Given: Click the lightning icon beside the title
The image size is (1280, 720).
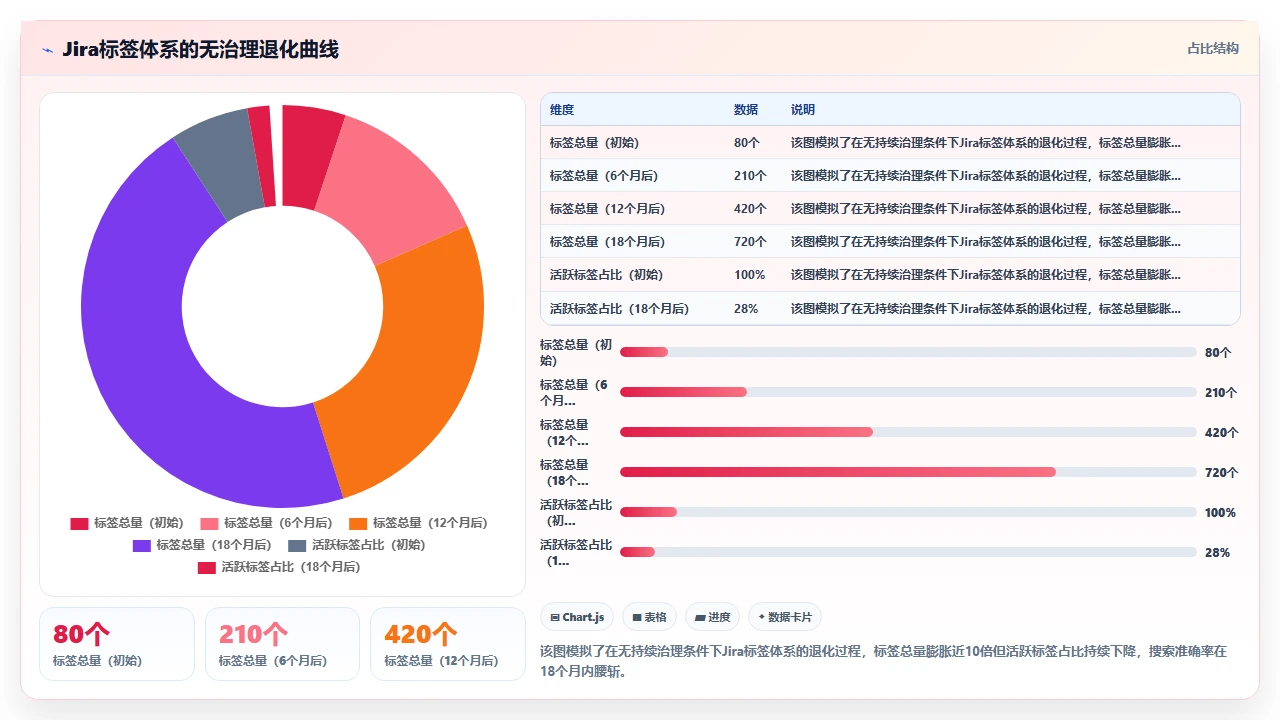Looking at the screenshot, I should tap(47, 50).
